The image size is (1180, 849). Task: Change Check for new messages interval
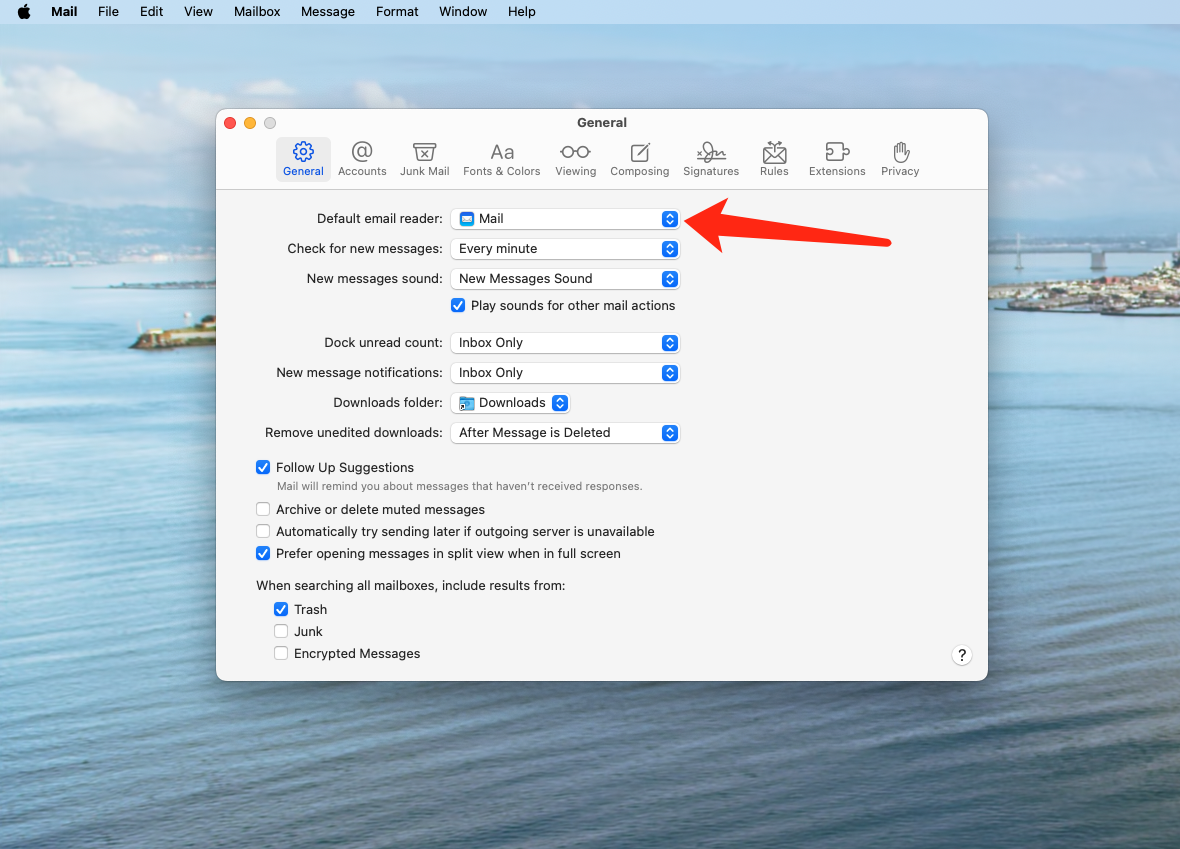point(565,249)
